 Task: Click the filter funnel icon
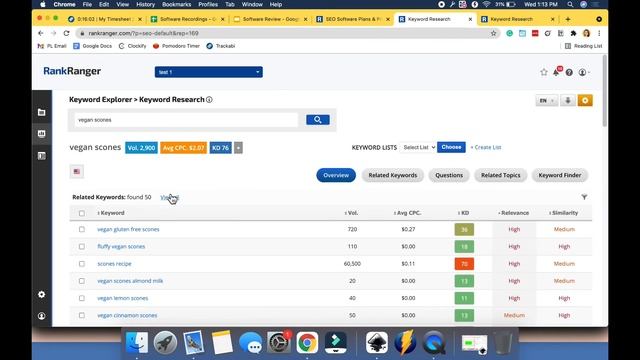[x=584, y=197]
